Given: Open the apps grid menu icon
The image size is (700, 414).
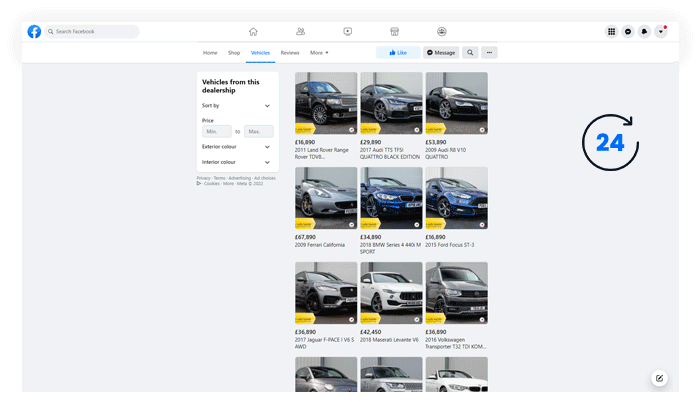Looking at the screenshot, I should pyautogui.click(x=612, y=31).
